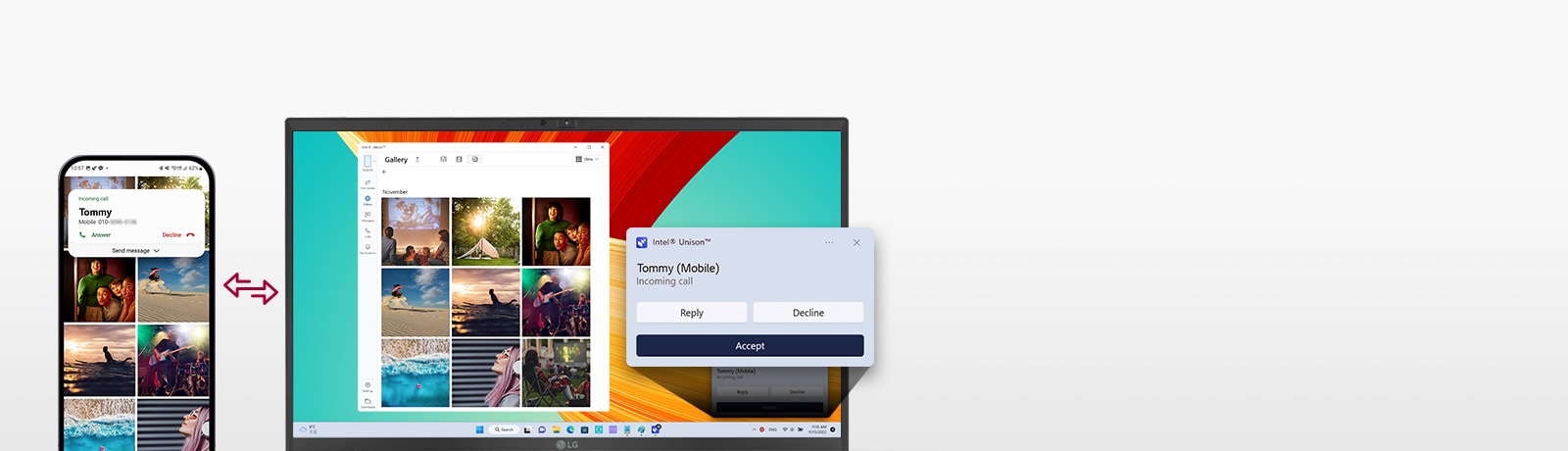Image resolution: width=1568 pixels, height=451 pixels.
Task: Open the outdoor movie screening photo
Action: [416, 231]
